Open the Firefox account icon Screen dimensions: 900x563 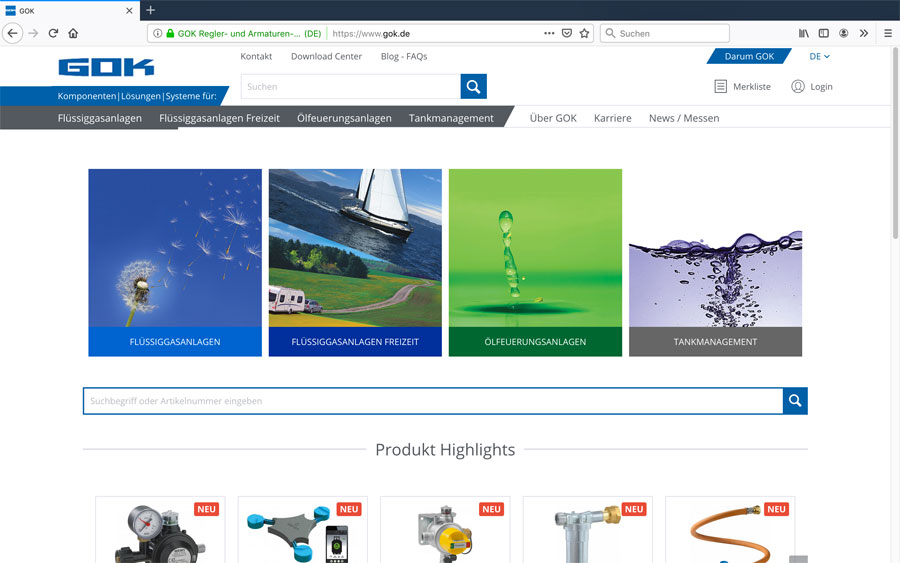coord(844,33)
